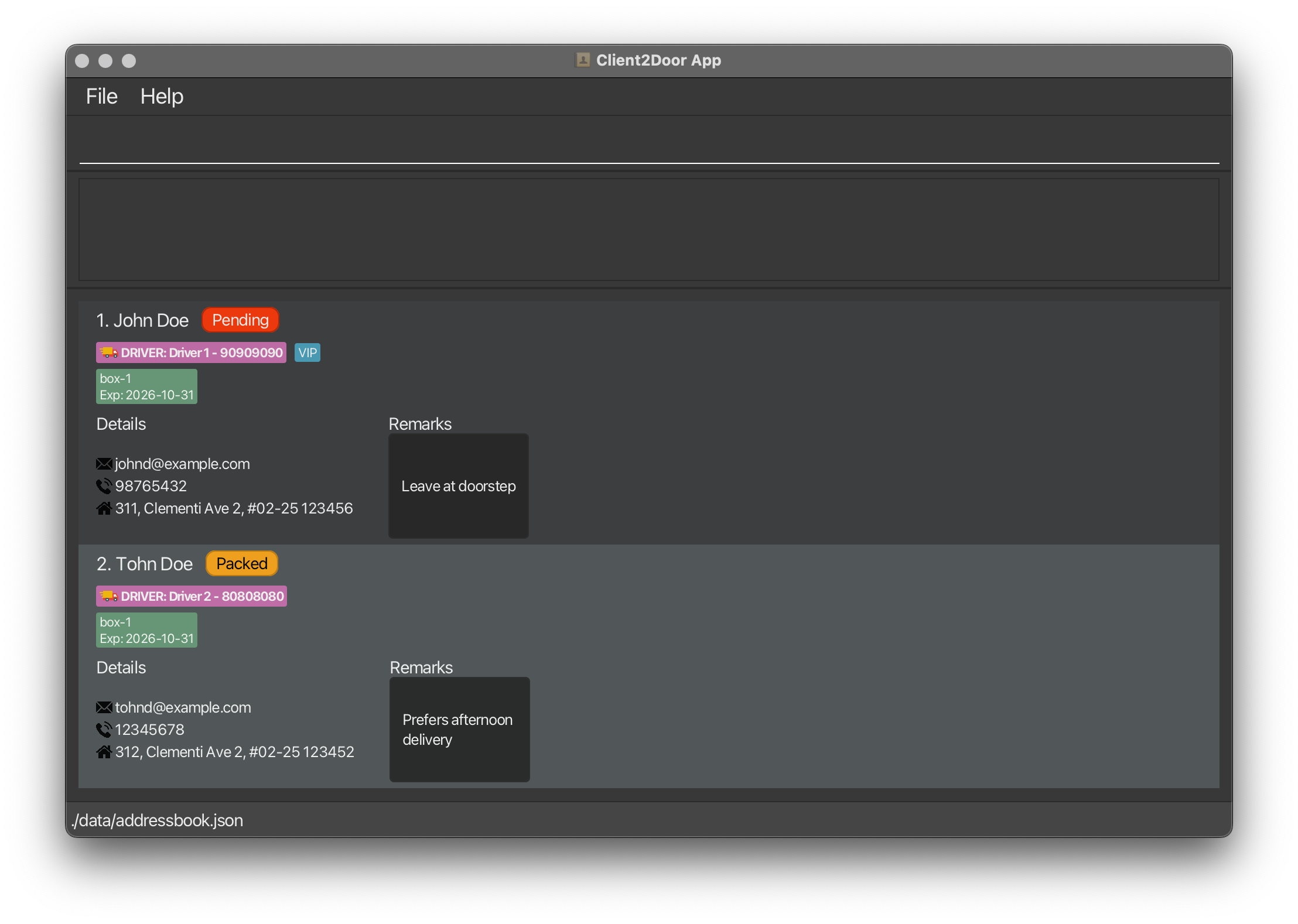This screenshot has width=1298, height=924.
Task: Click the 'Leave at doorstep' remarks box
Action: (x=459, y=486)
